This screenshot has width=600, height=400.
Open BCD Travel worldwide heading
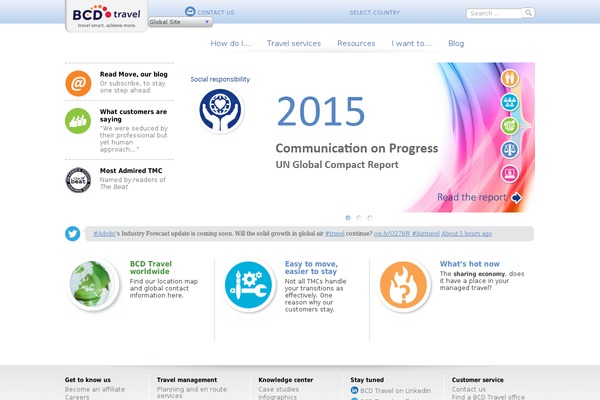click(x=151, y=268)
